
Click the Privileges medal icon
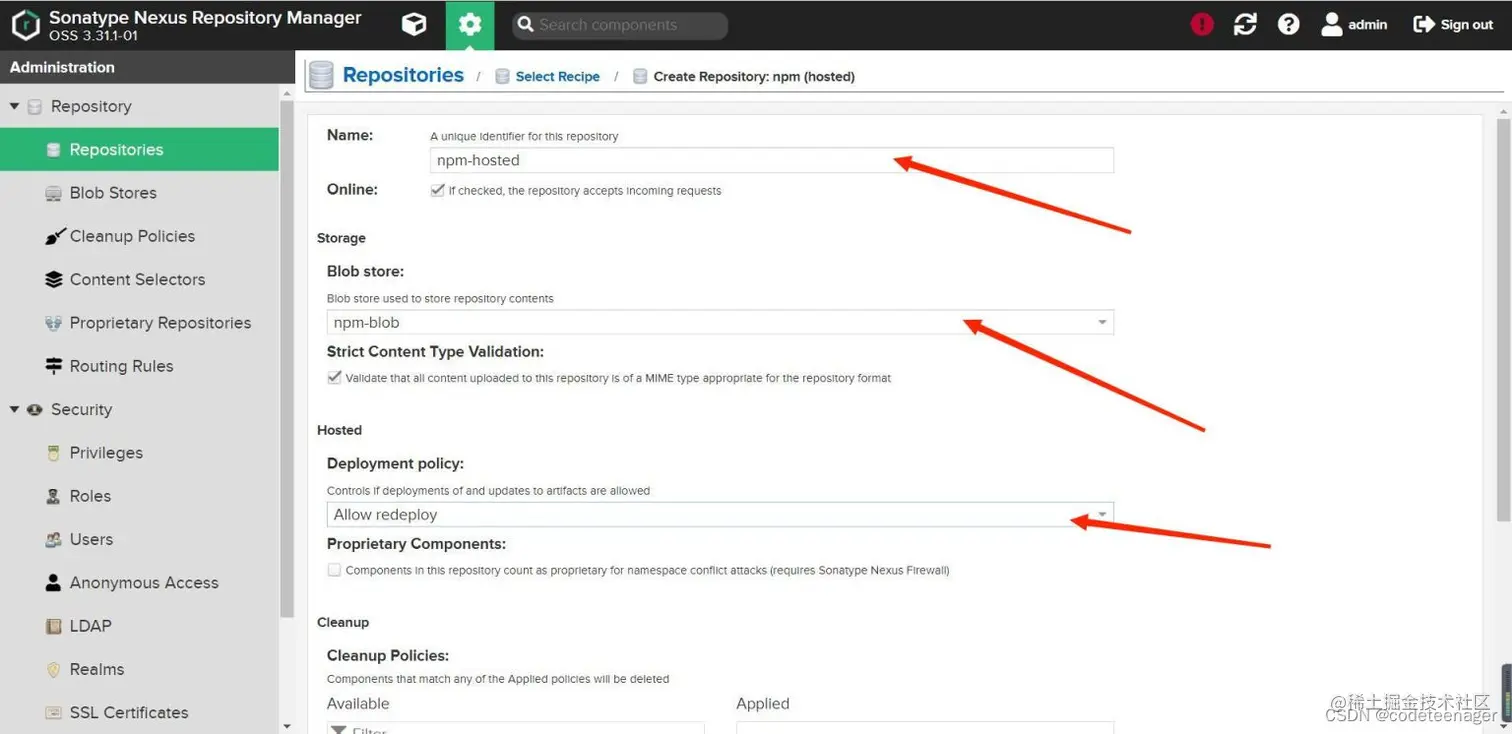[x=54, y=453]
